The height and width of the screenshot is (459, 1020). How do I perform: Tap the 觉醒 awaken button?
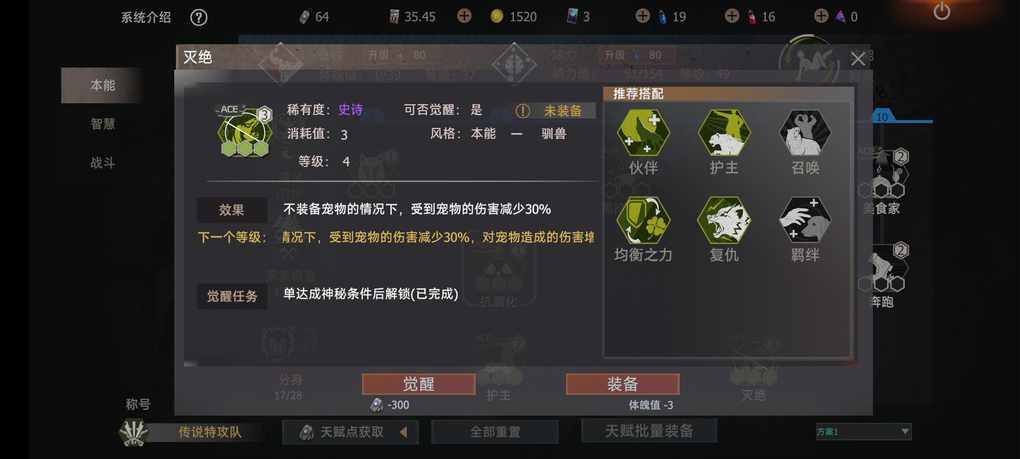[x=418, y=384]
